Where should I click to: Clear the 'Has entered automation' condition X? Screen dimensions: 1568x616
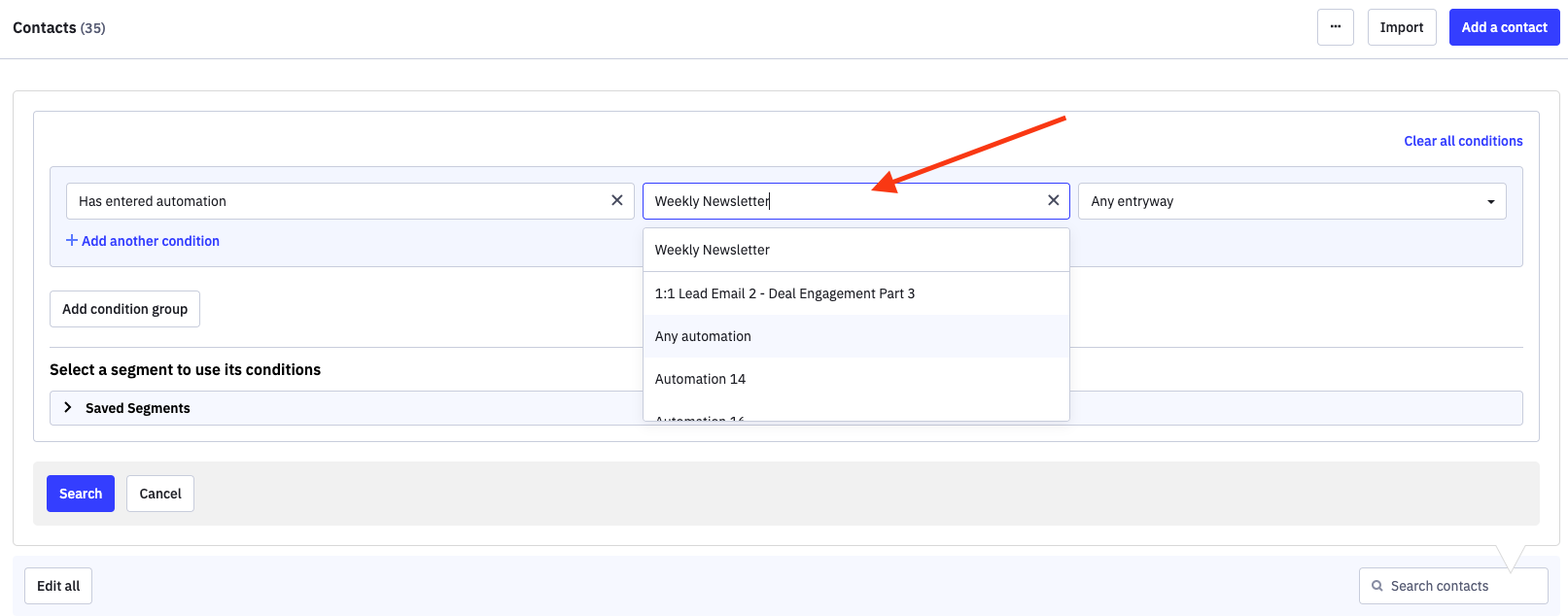[616, 200]
